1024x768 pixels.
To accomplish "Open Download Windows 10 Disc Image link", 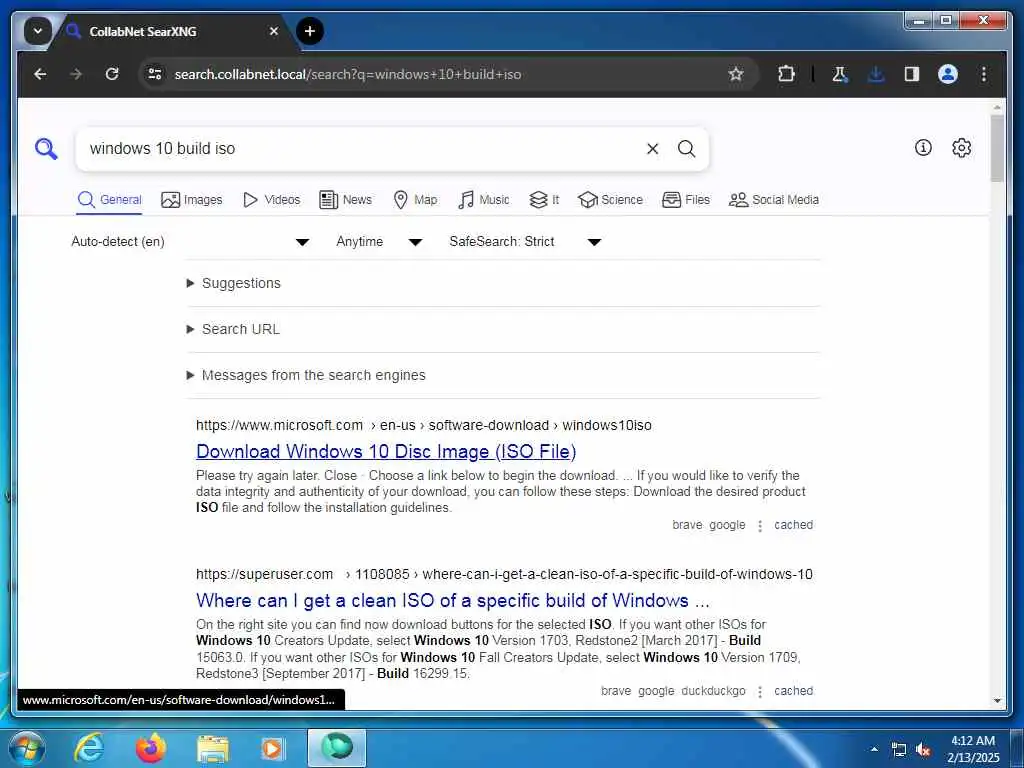I will coord(386,451).
